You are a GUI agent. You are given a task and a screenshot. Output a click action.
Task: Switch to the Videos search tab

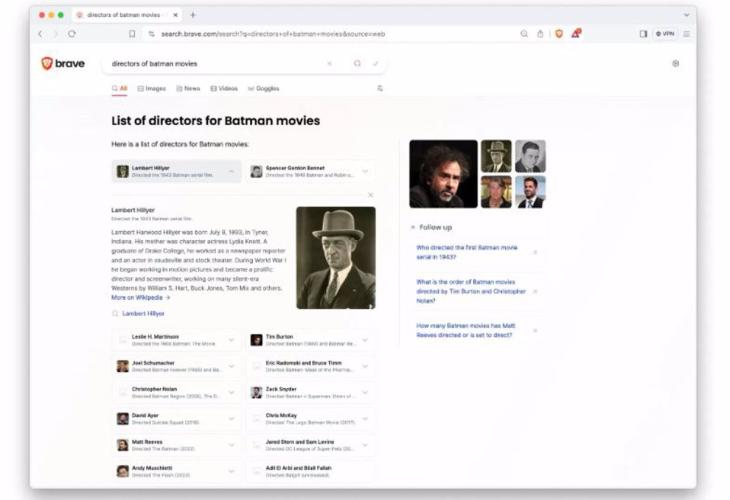(x=224, y=88)
